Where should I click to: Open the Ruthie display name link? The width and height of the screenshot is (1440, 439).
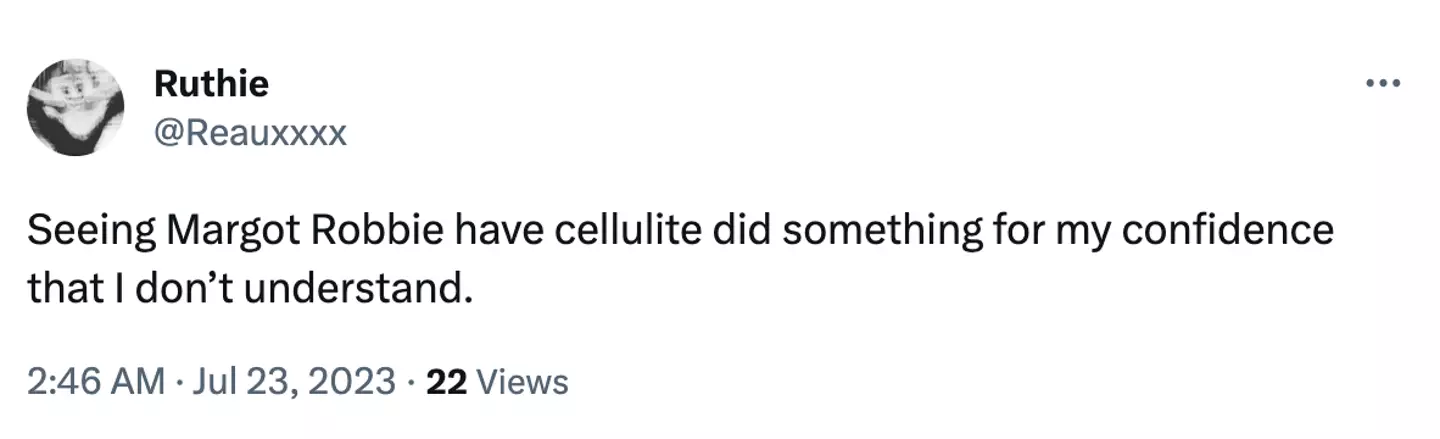[211, 84]
